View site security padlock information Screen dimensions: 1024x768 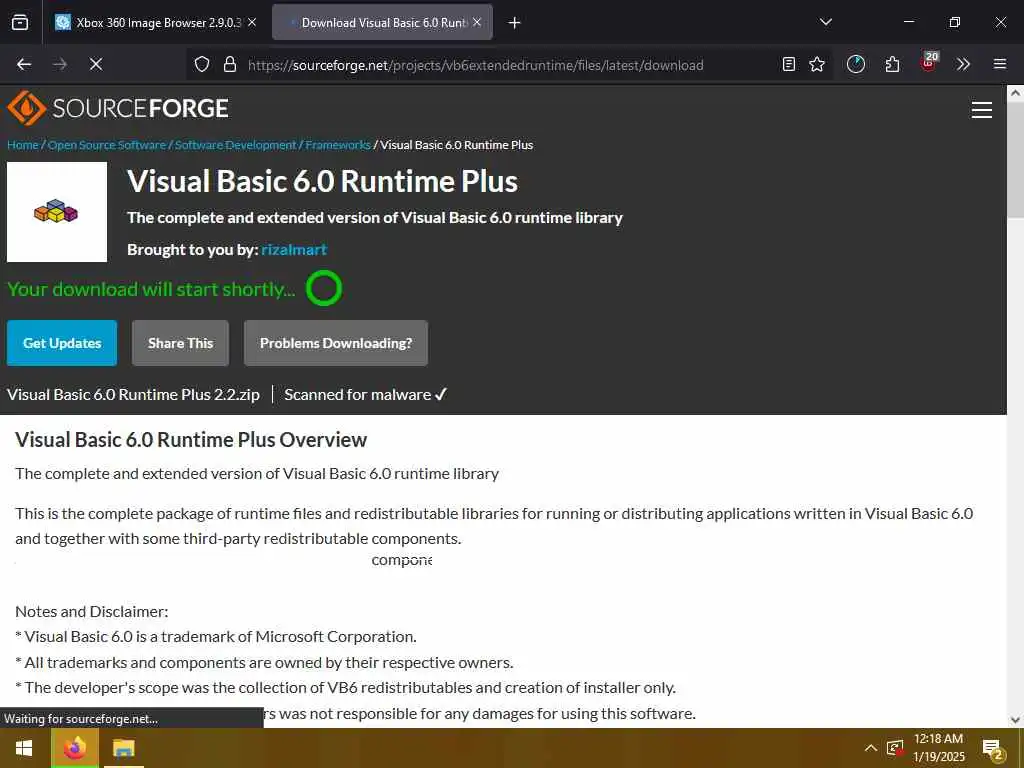click(230, 64)
